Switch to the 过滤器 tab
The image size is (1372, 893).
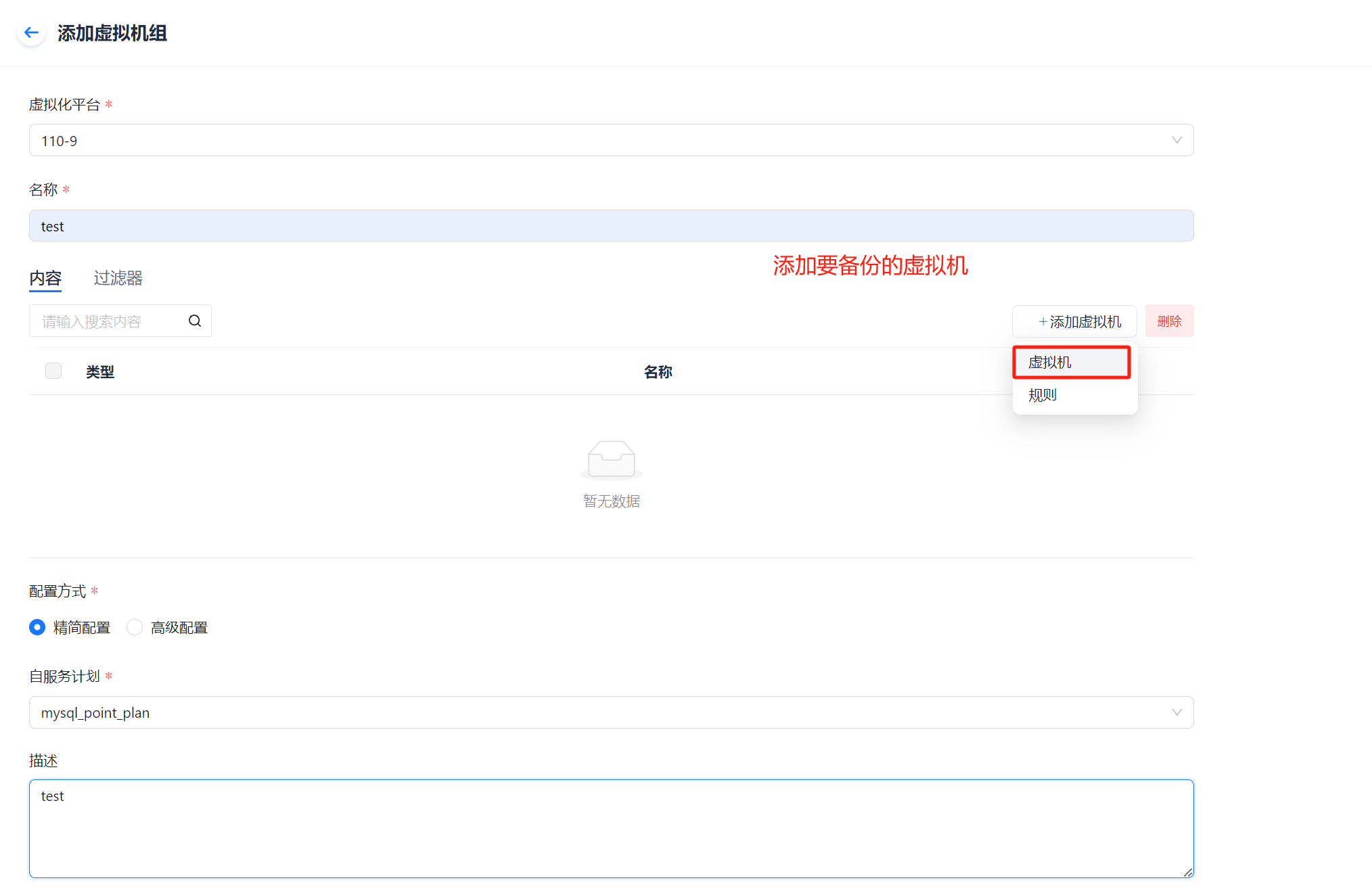(x=118, y=278)
